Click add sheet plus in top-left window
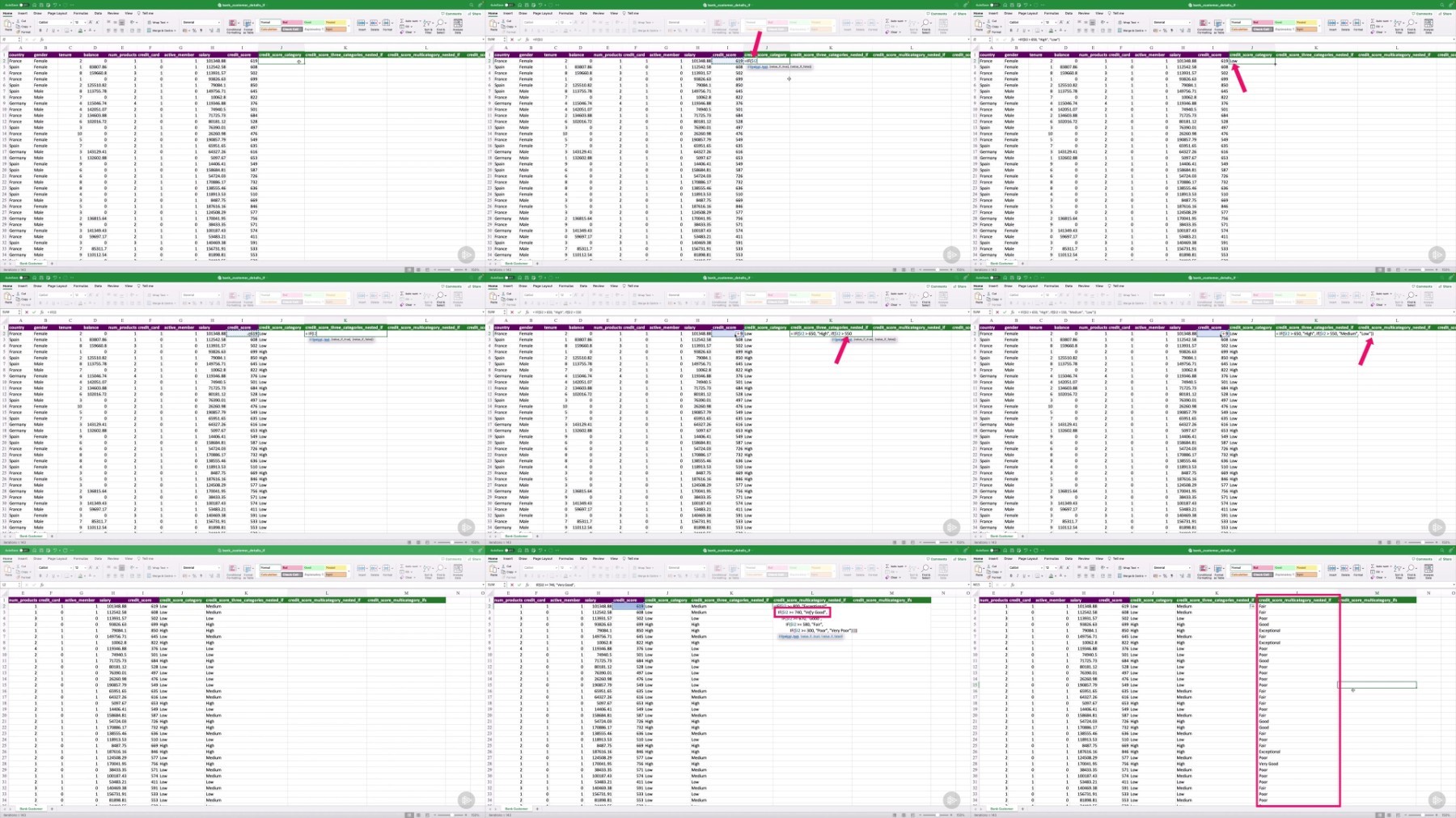 (x=53, y=263)
